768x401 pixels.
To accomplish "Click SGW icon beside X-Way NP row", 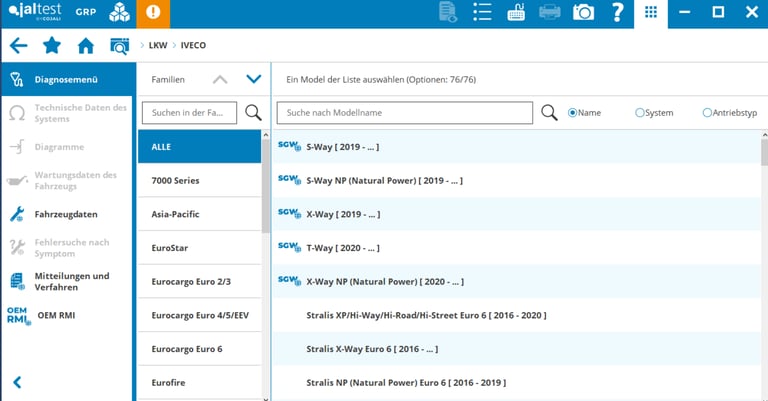I will [x=289, y=281].
